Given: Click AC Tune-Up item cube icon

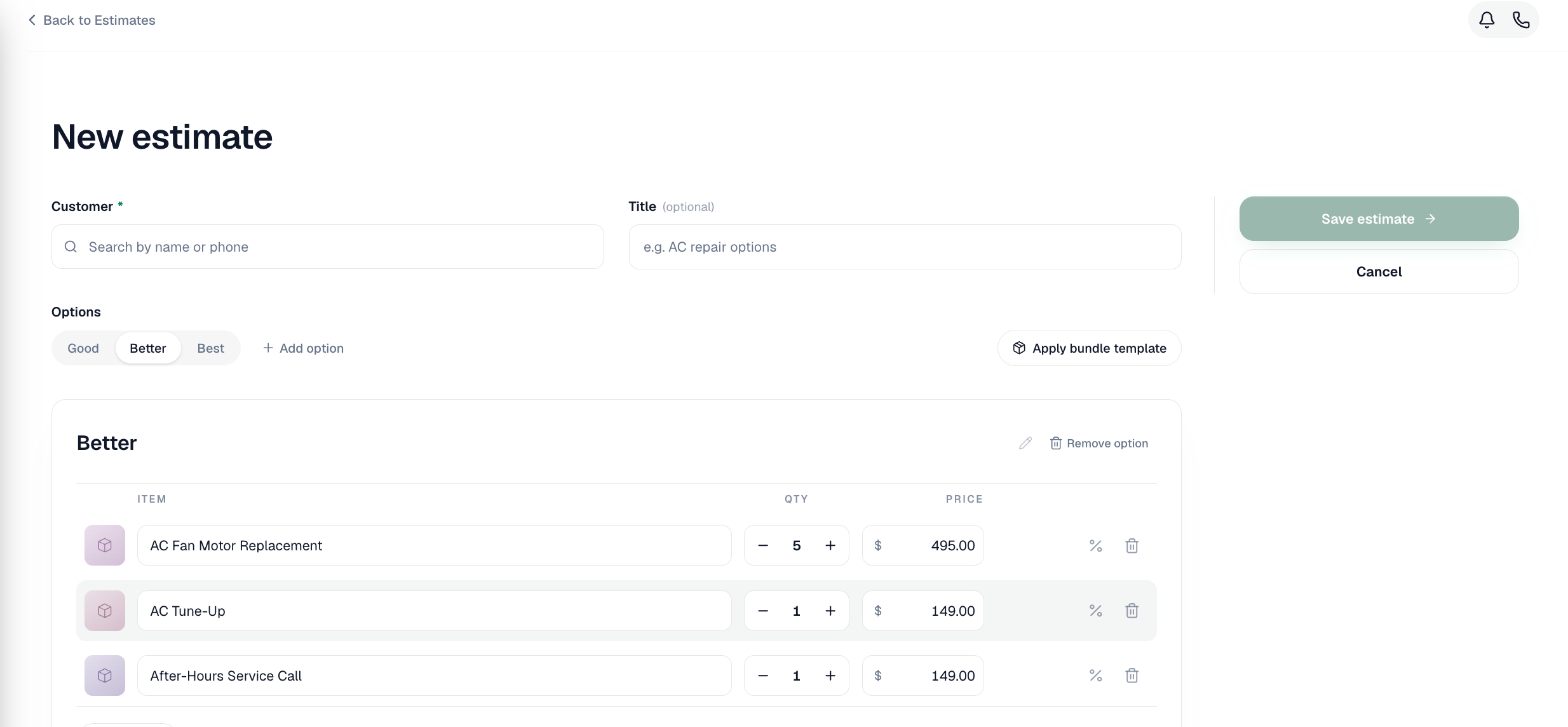Looking at the screenshot, I should coord(105,611).
